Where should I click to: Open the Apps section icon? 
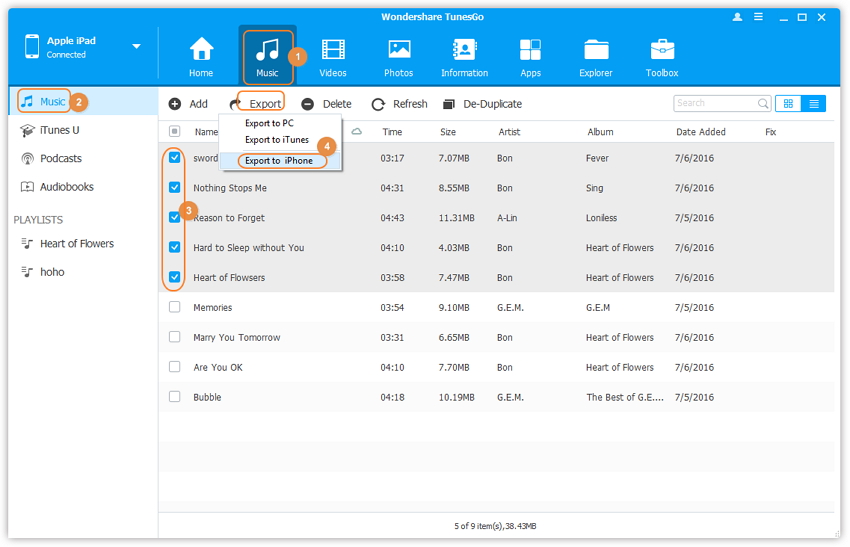530,56
